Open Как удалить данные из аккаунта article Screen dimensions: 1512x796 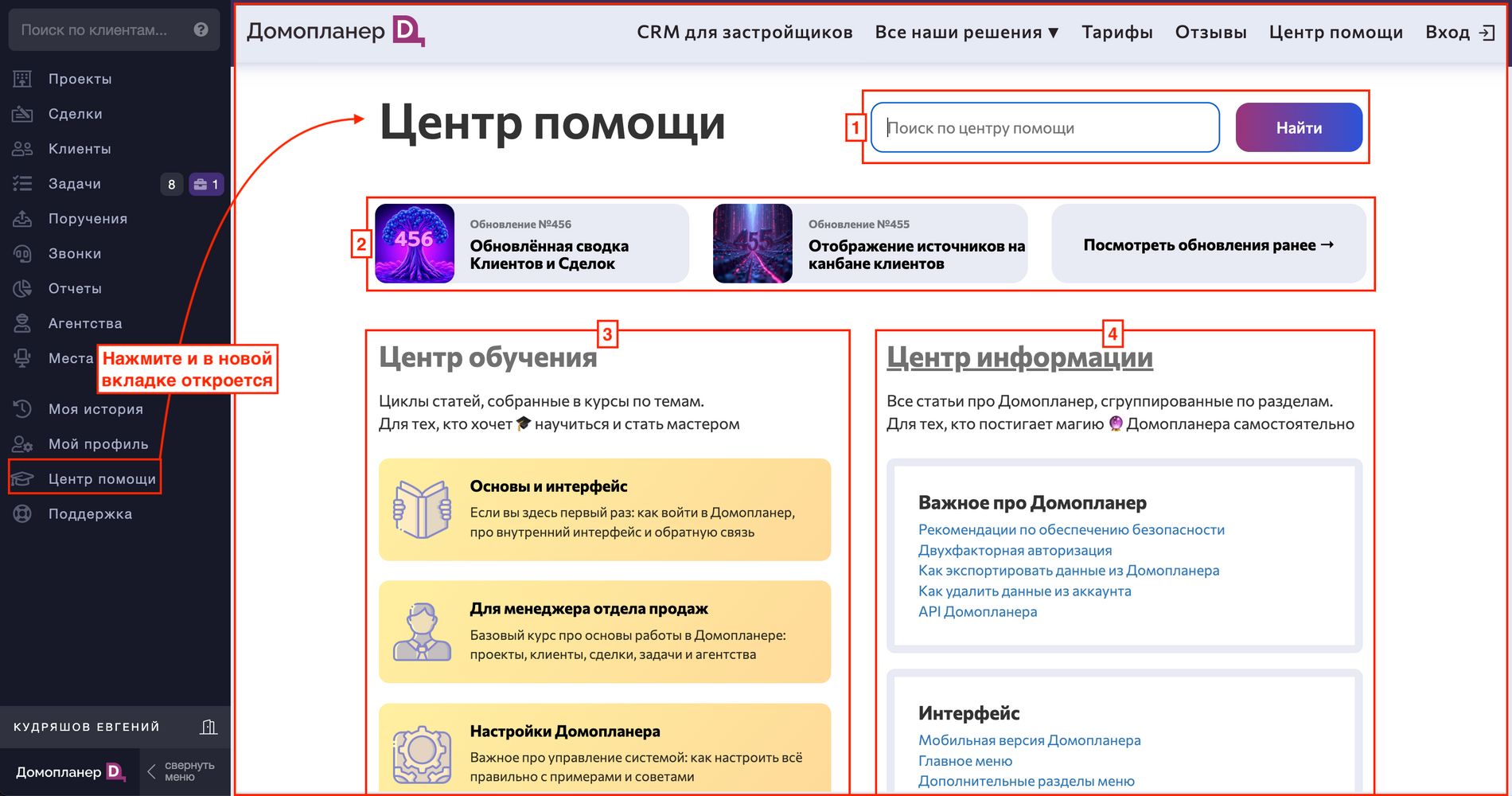pos(1024,591)
